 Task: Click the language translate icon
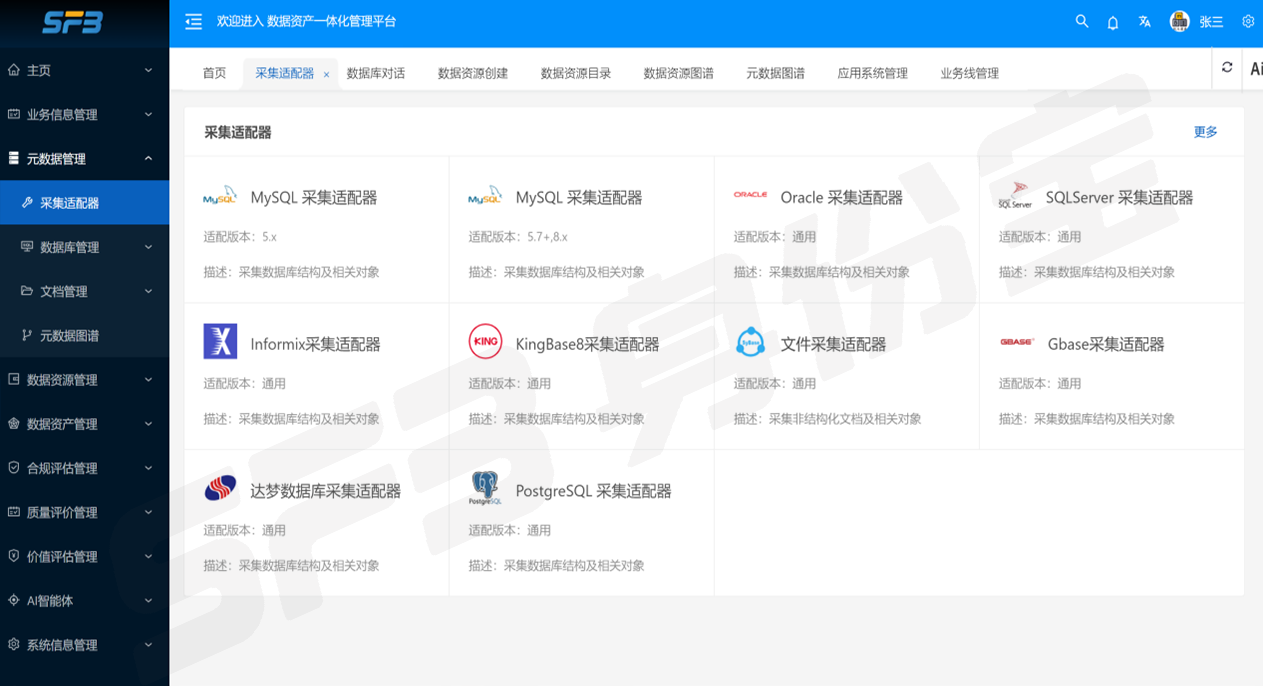[x=1145, y=21]
